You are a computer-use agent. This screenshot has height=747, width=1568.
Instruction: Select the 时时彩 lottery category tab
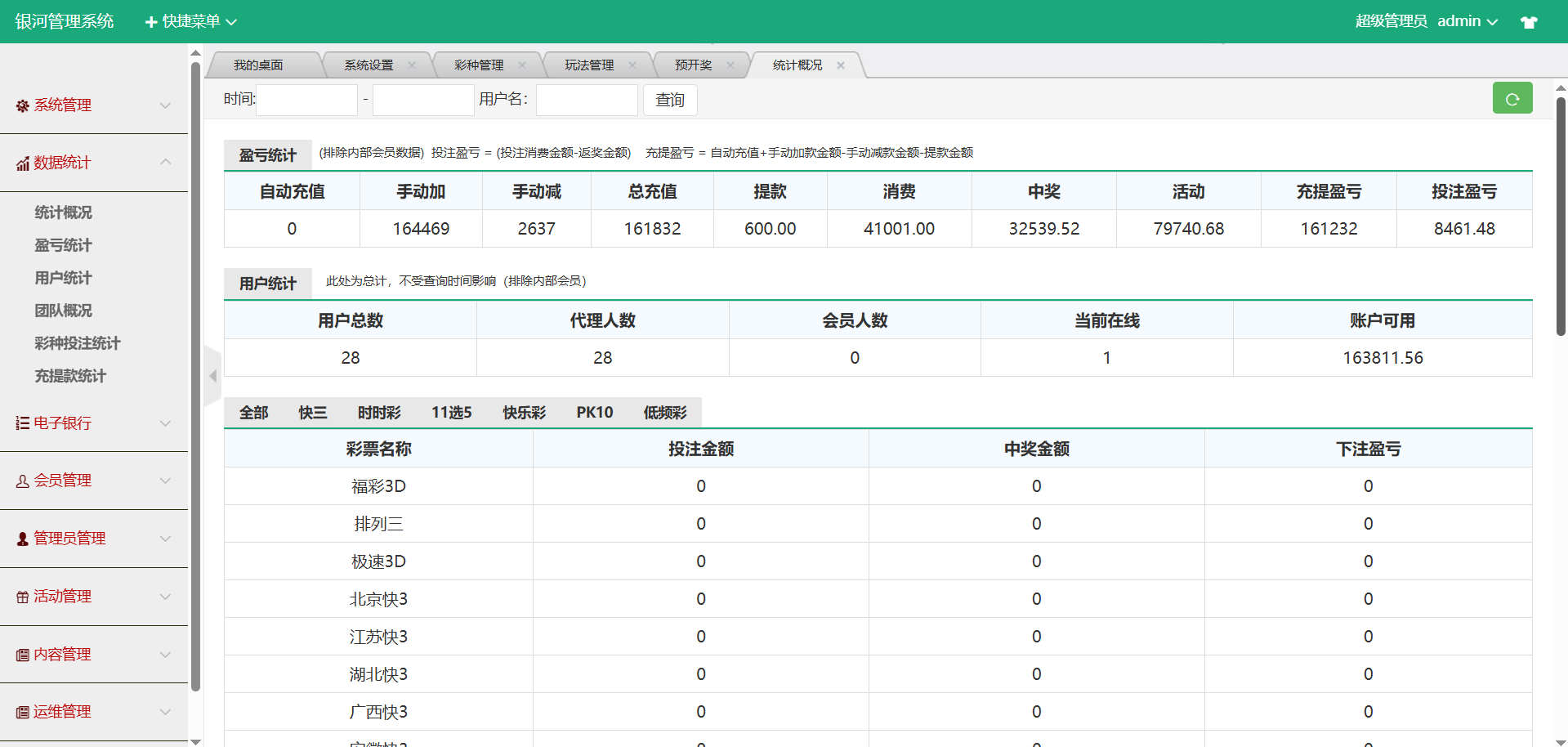click(379, 413)
